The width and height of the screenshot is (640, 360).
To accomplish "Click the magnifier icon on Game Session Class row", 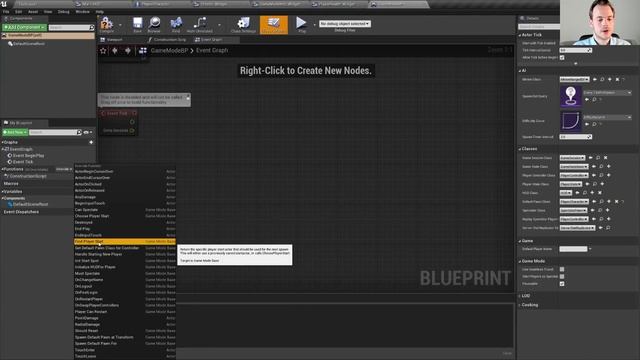I will tap(598, 158).
